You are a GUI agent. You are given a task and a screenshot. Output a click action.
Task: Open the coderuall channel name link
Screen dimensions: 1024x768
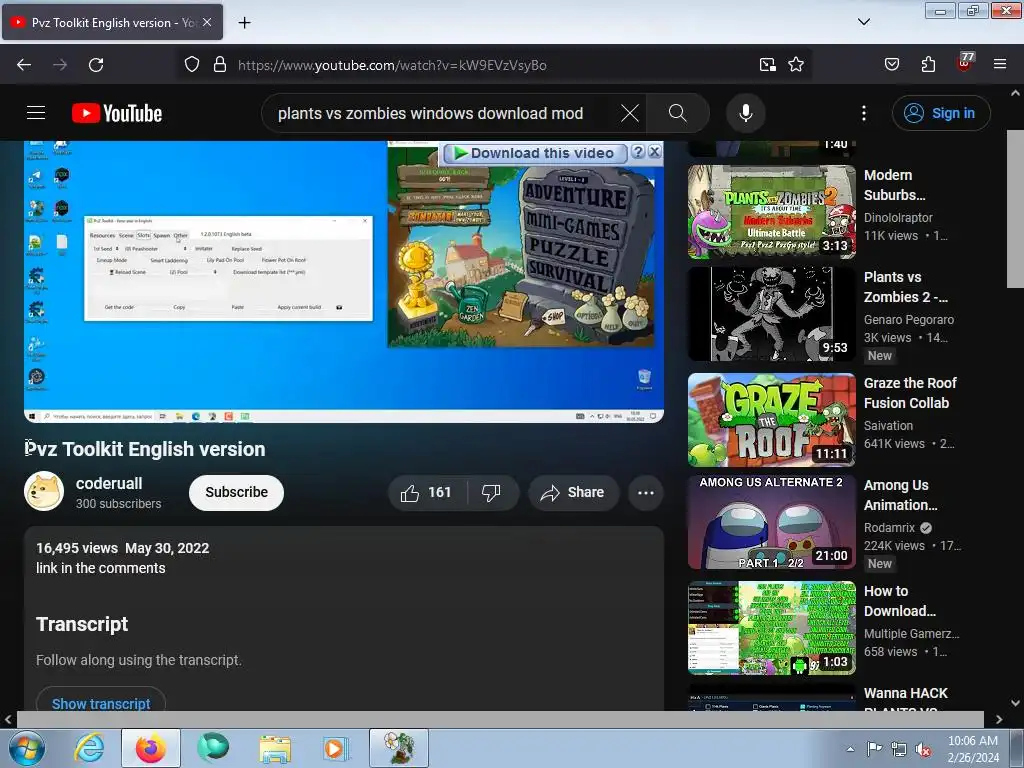109,483
